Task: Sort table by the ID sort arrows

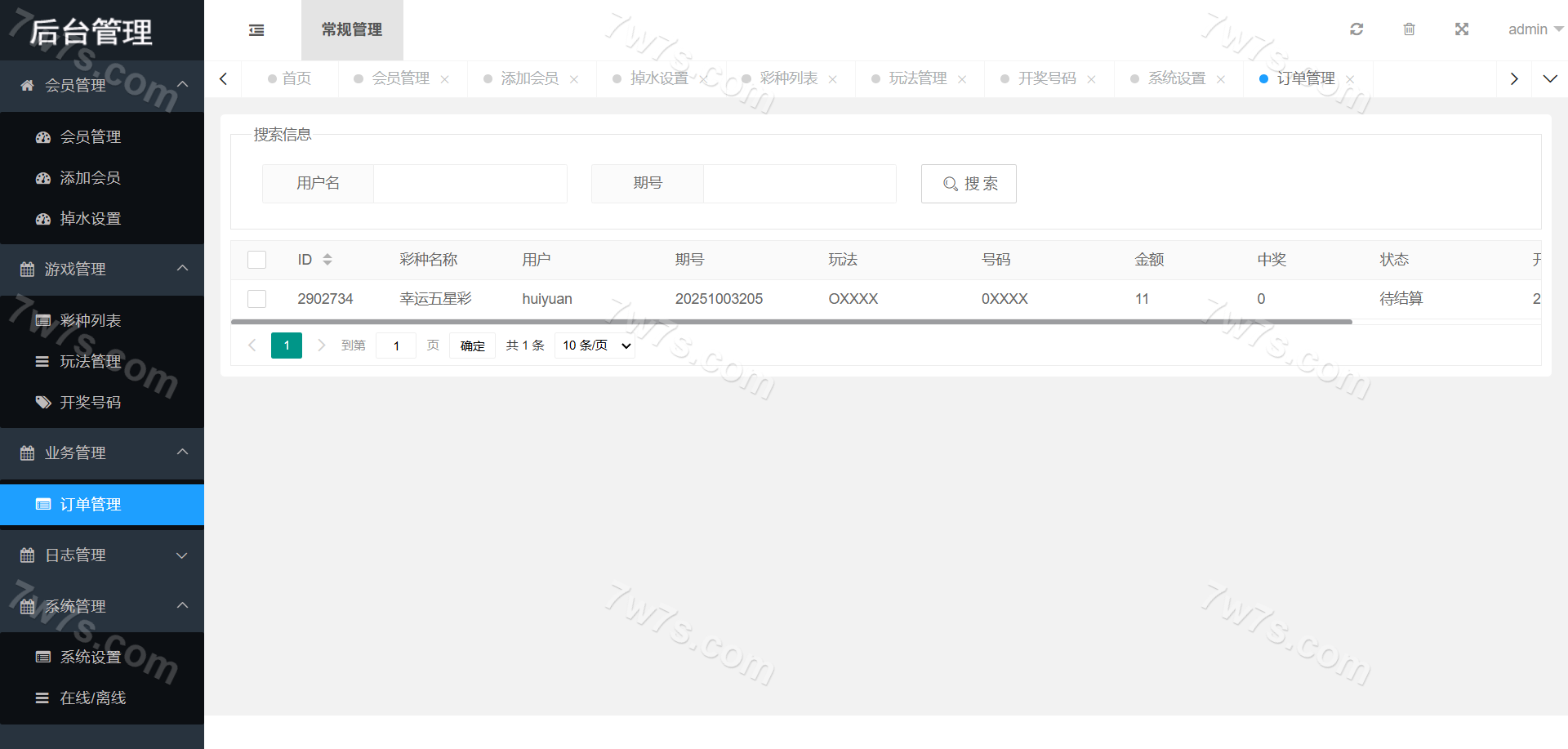Action: coord(327,260)
